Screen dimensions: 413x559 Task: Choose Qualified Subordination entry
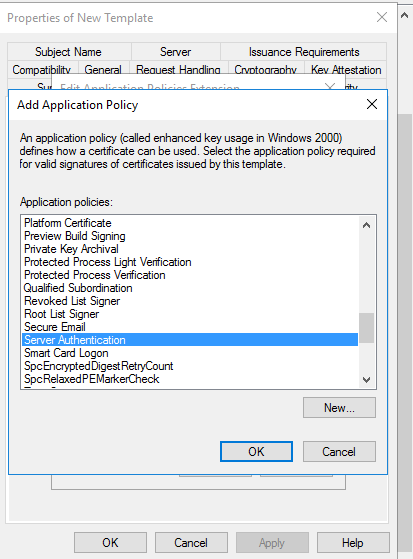pos(190,288)
